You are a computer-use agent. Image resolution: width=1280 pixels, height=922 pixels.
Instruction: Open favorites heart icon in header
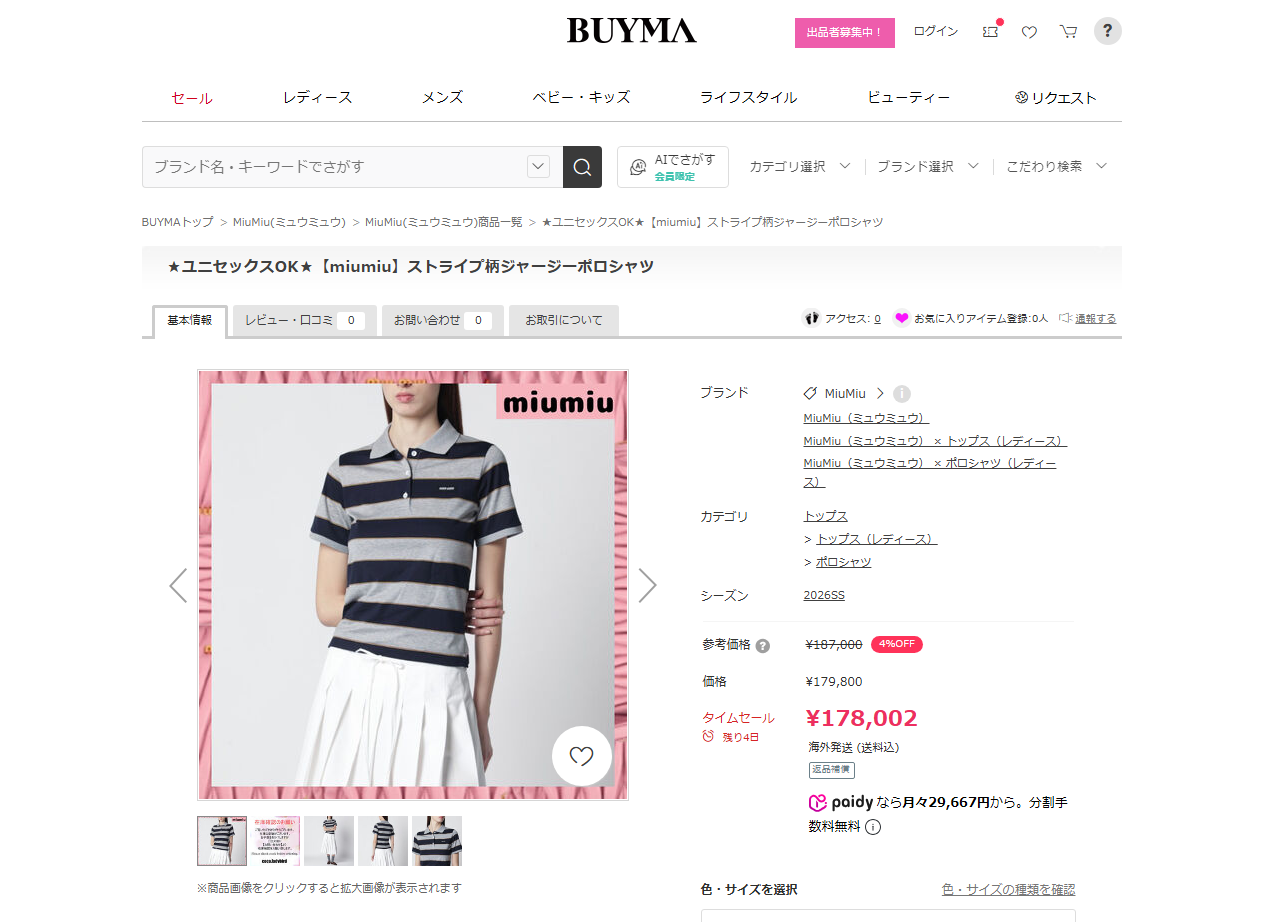(1029, 32)
